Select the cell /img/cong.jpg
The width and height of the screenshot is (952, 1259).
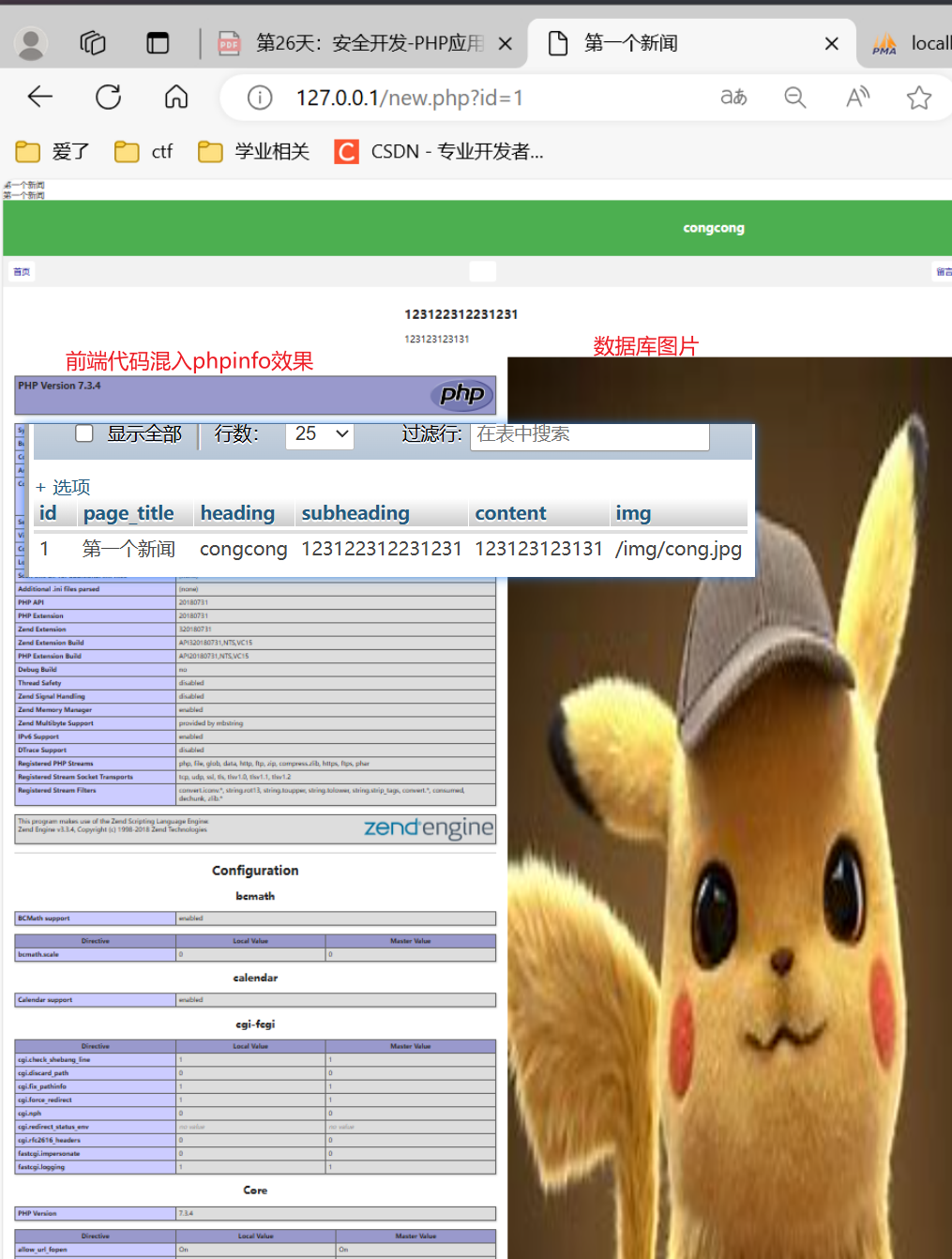(x=678, y=549)
